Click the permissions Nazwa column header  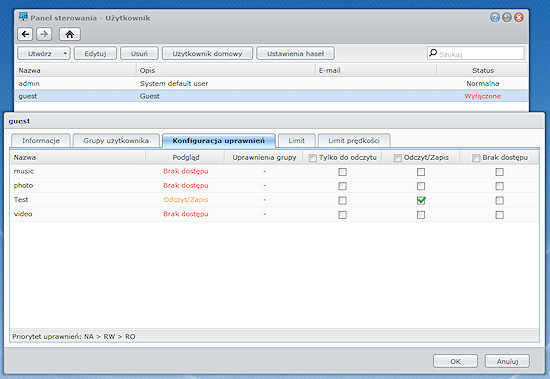coord(78,158)
